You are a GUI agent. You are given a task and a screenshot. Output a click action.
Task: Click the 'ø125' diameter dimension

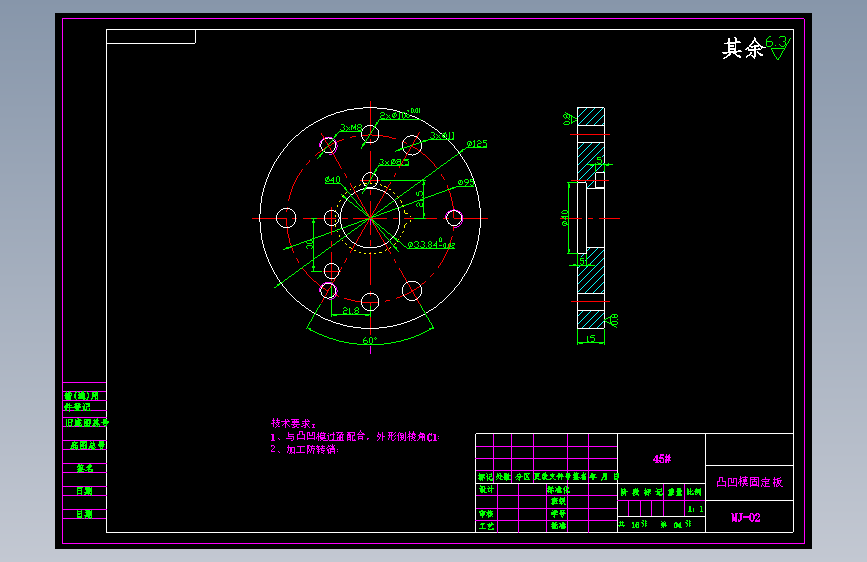point(477,144)
